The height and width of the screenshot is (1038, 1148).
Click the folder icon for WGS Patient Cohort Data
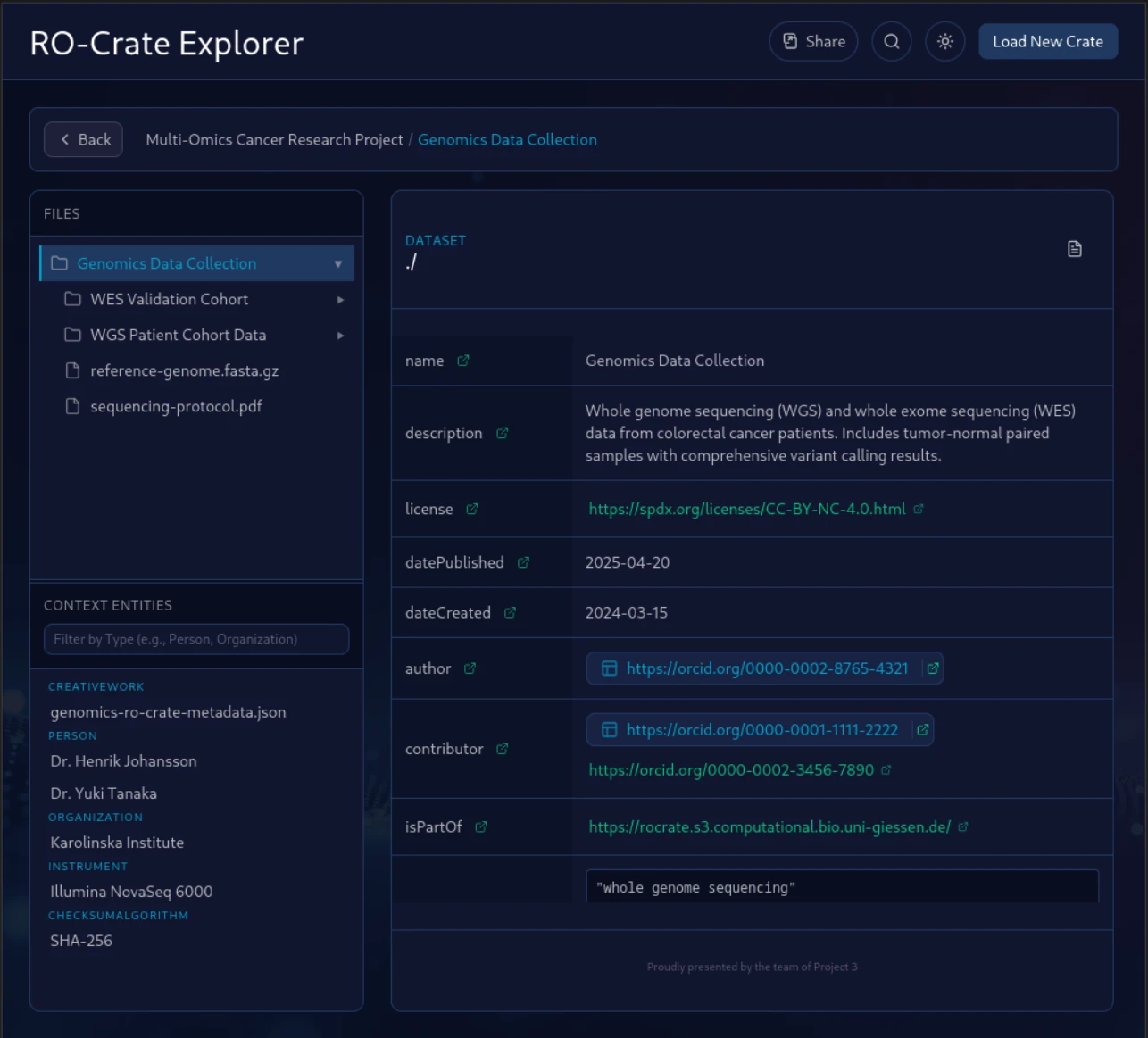[73, 335]
